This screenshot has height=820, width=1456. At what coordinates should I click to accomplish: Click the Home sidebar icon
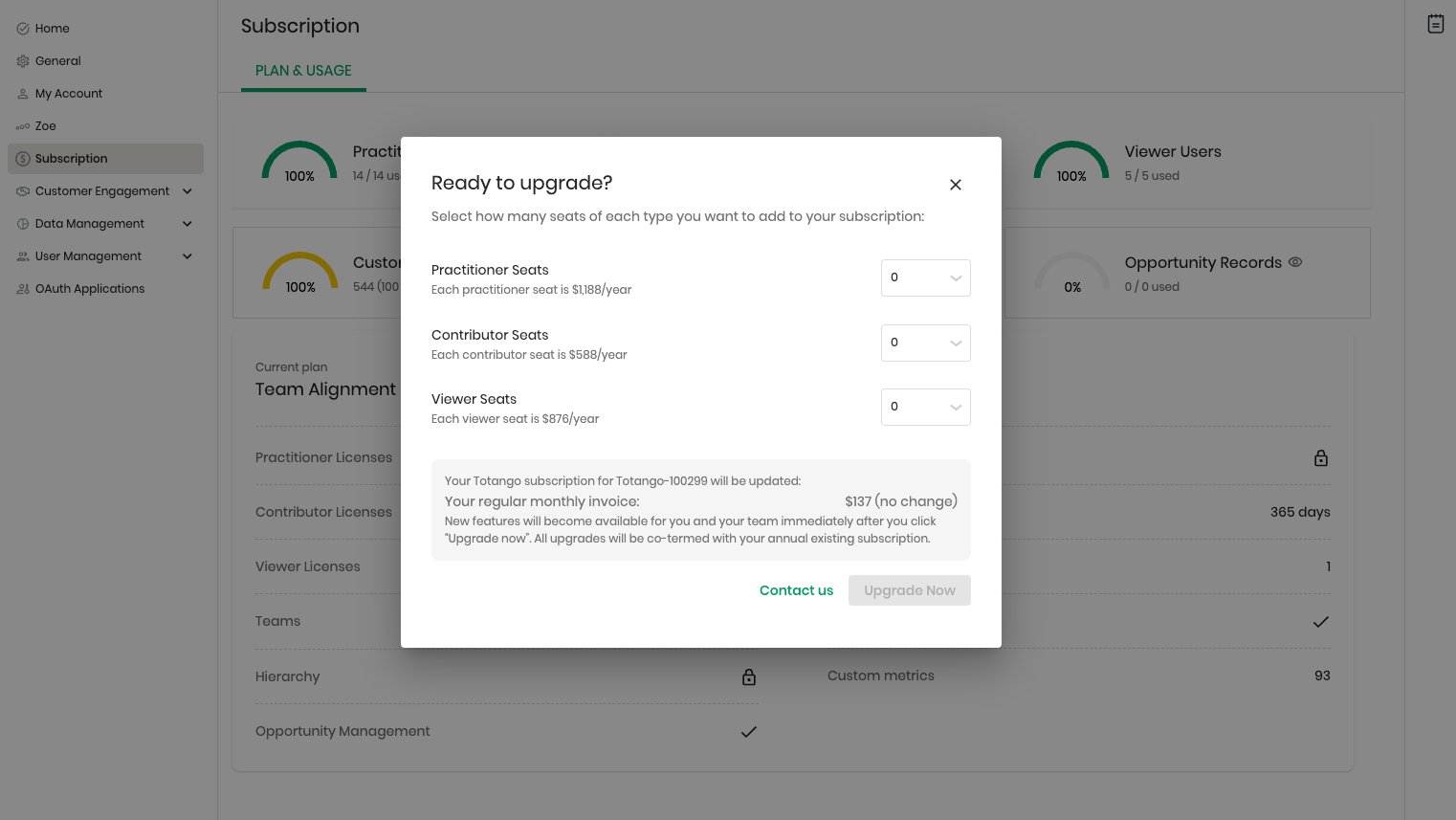[23, 29]
